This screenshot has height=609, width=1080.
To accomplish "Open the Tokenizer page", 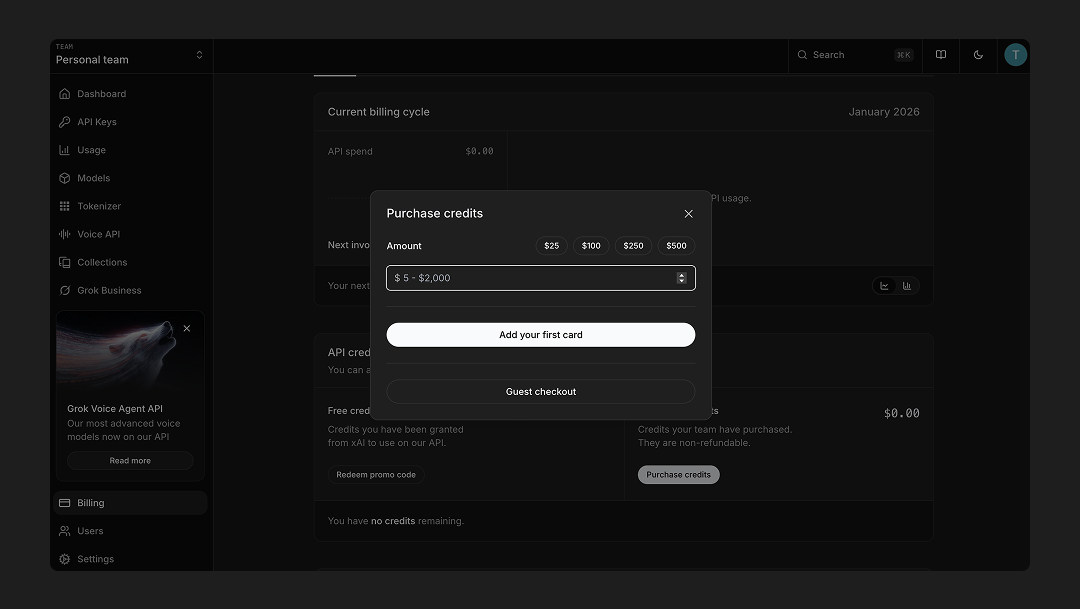I will pyautogui.click(x=129, y=206).
